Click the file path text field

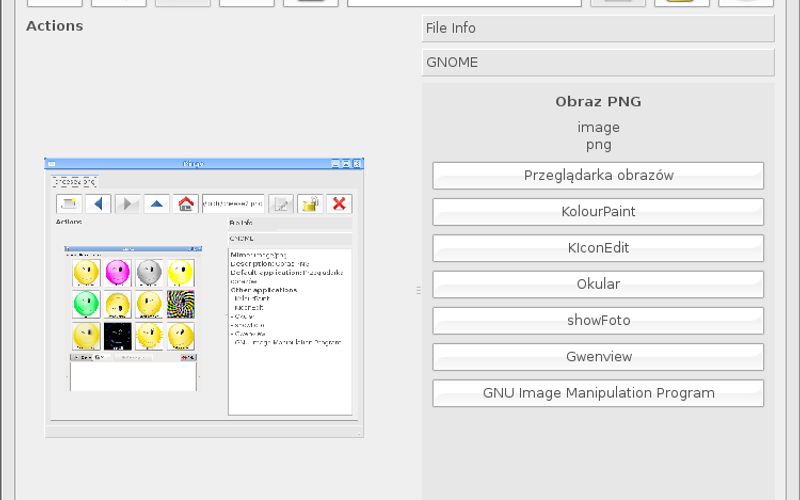(464, 3)
